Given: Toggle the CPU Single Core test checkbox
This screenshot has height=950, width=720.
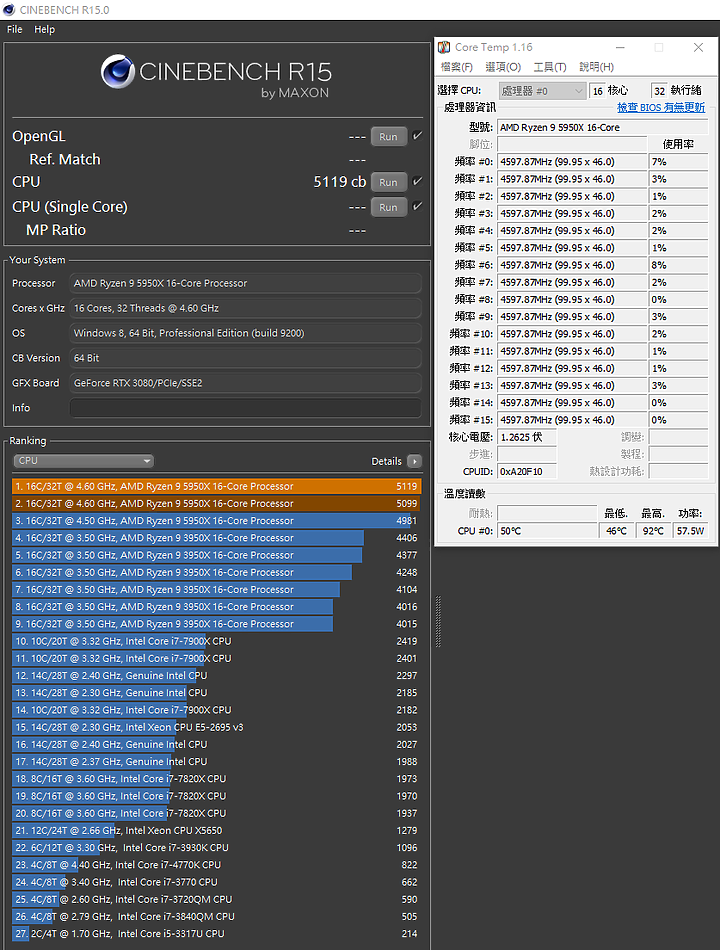Looking at the screenshot, I should pos(418,206).
